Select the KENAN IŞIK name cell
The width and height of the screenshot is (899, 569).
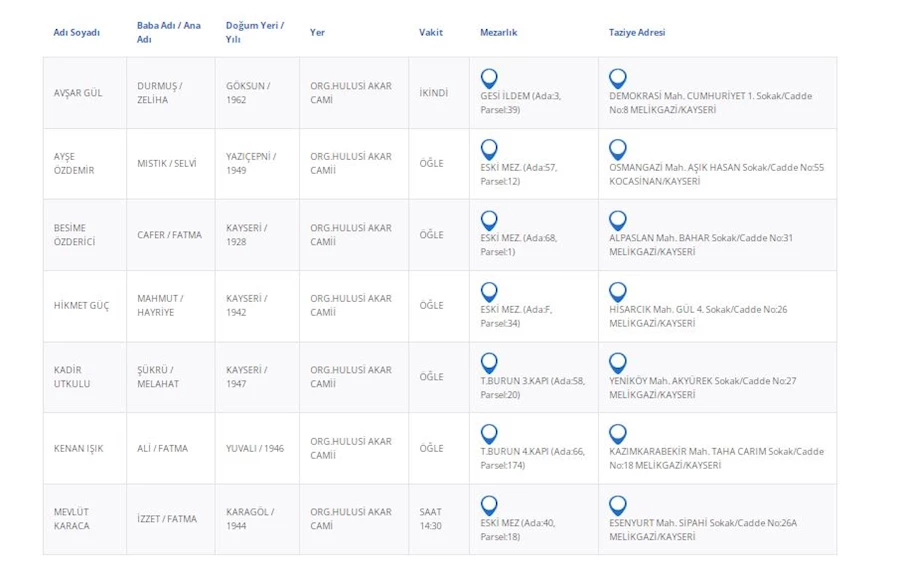tap(78, 449)
